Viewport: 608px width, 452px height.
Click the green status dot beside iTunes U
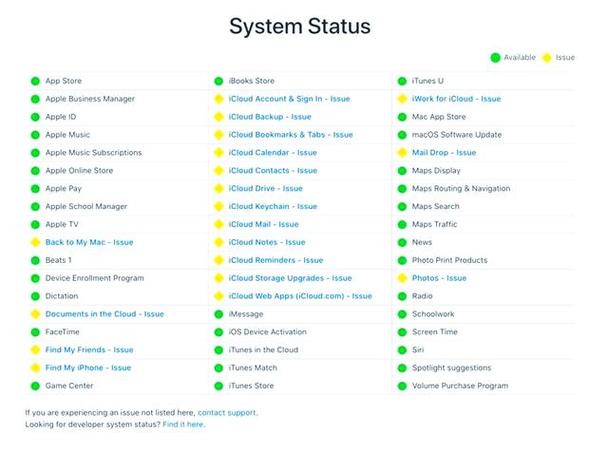pos(402,81)
